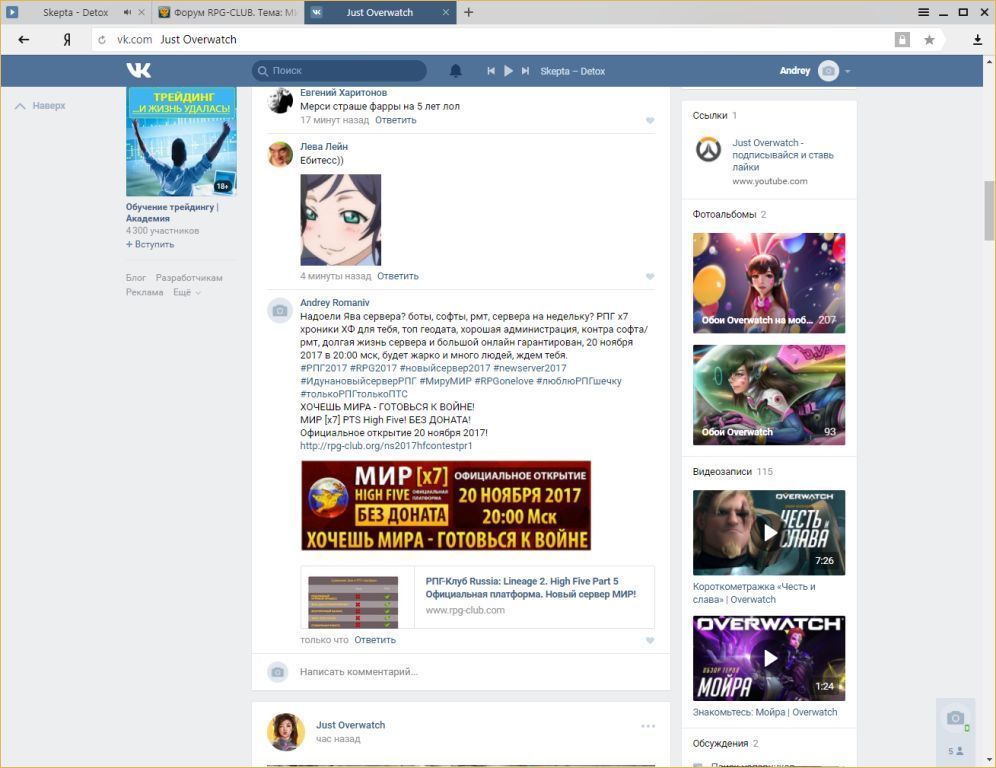This screenshot has width=996, height=768.
Task: Click hashtag #РПГ2017
Action: coord(323,368)
